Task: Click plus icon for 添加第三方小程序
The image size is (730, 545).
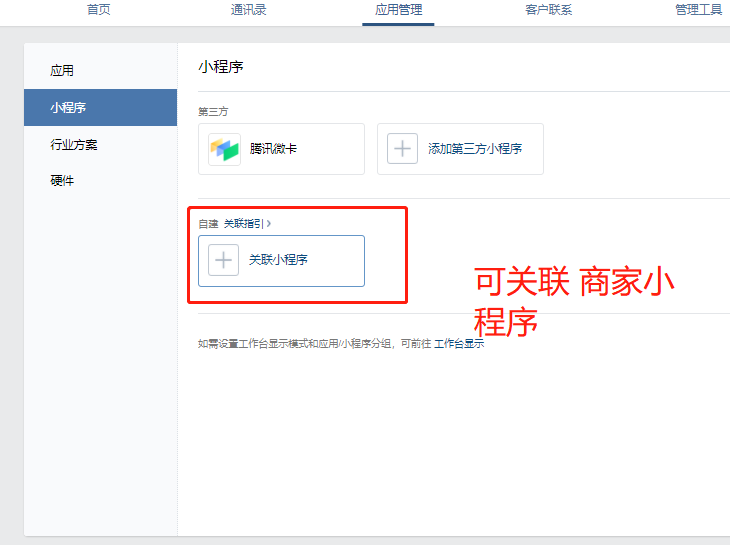Action: tap(402, 149)
